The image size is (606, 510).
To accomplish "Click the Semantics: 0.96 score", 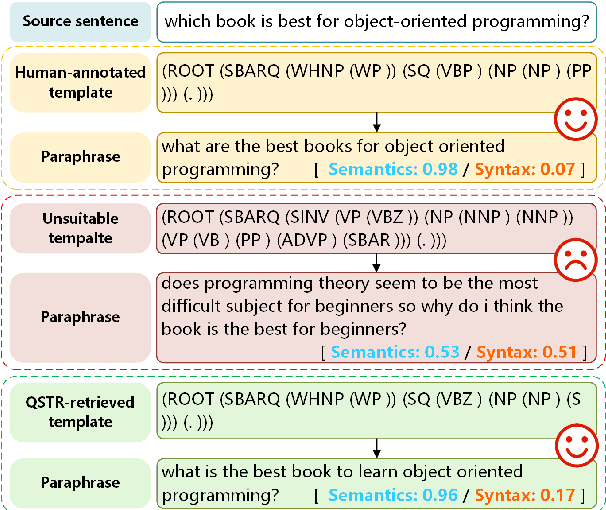I will 394,495.
